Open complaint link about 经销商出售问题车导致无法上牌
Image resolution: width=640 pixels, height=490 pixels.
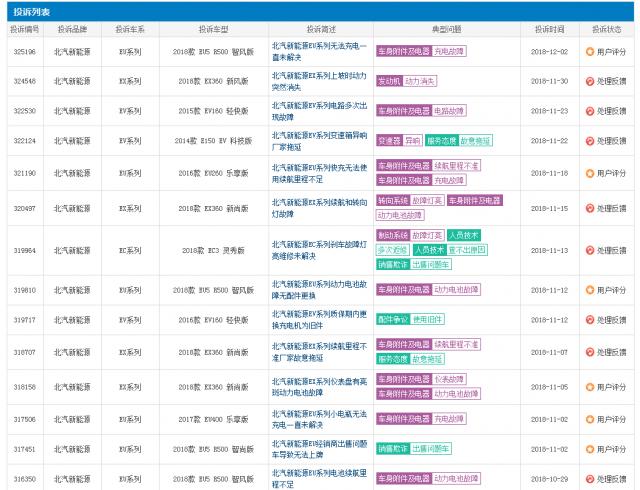click(319, 449)
